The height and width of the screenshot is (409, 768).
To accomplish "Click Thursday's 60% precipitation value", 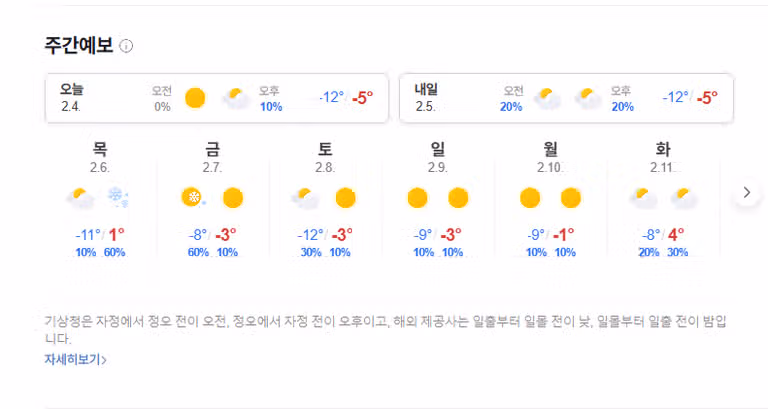I will pyautogui.click(x=115, y=252).
